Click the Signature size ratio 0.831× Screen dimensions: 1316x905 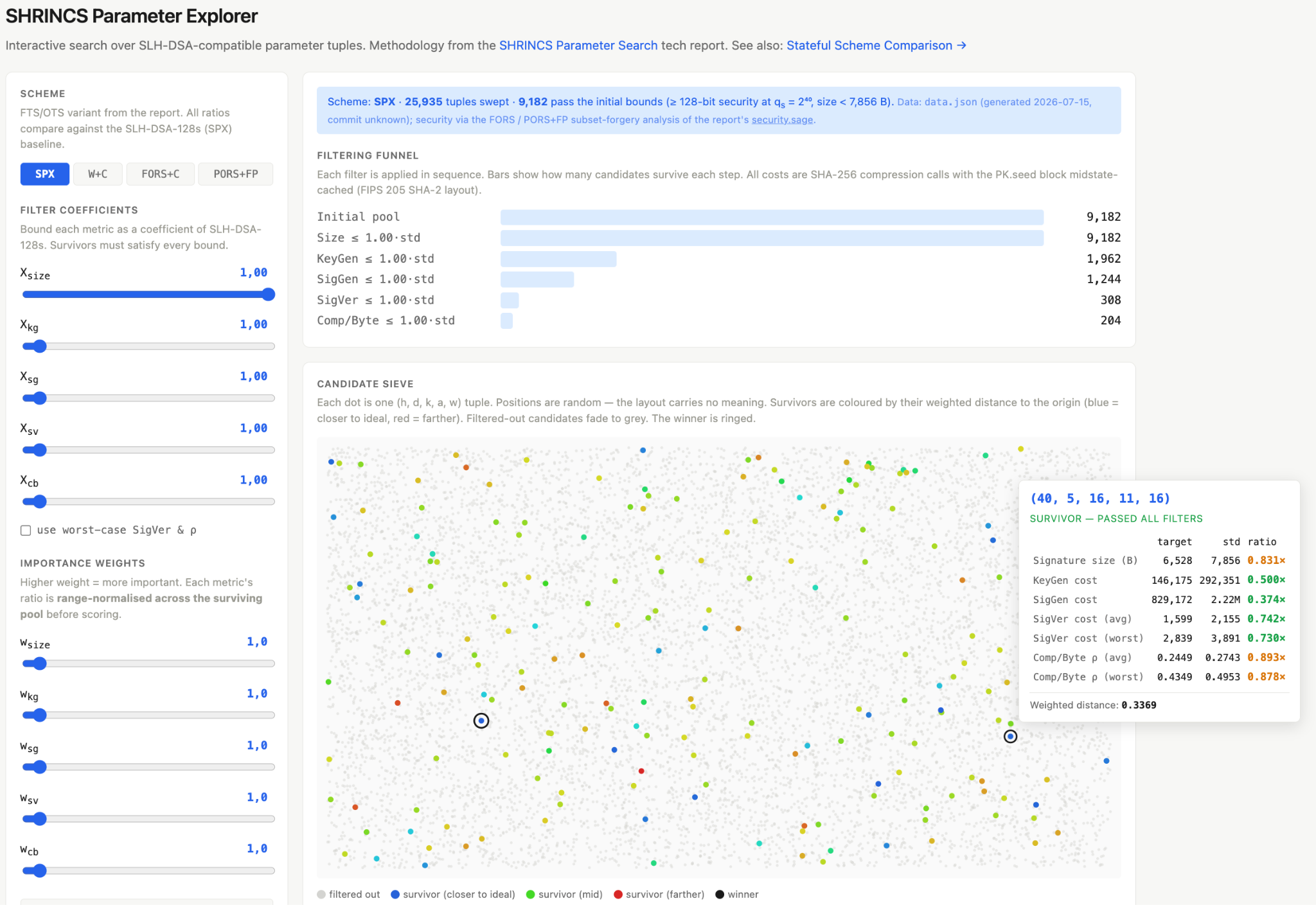point(1266,561)
